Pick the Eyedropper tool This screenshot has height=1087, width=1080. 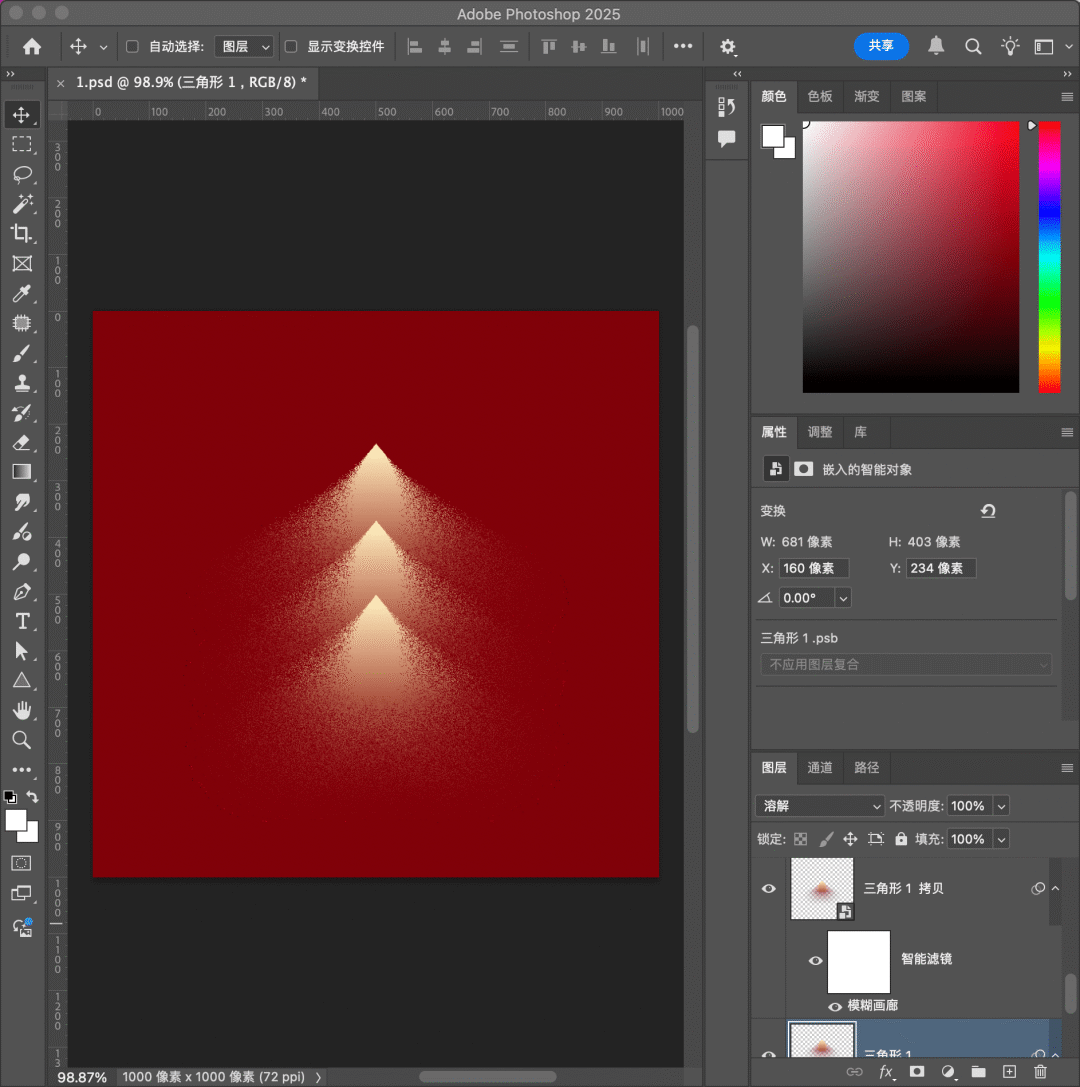click(22, 293)
